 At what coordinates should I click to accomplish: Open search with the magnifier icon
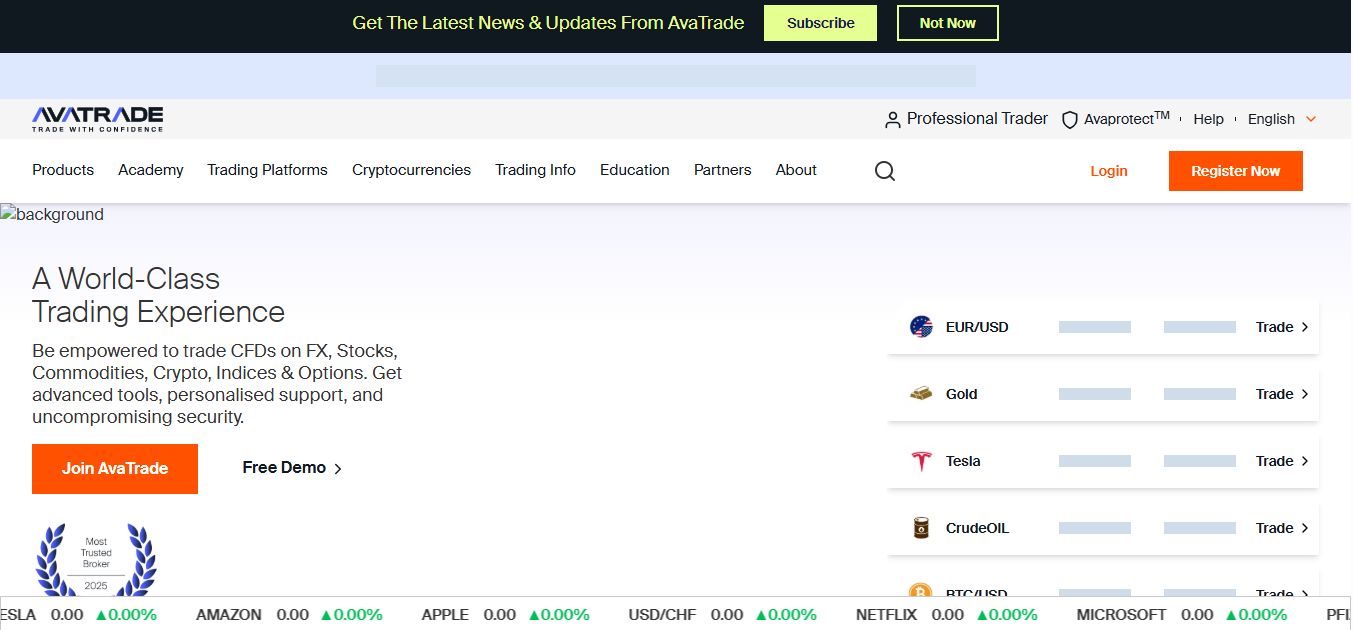(x=884, y=171)
